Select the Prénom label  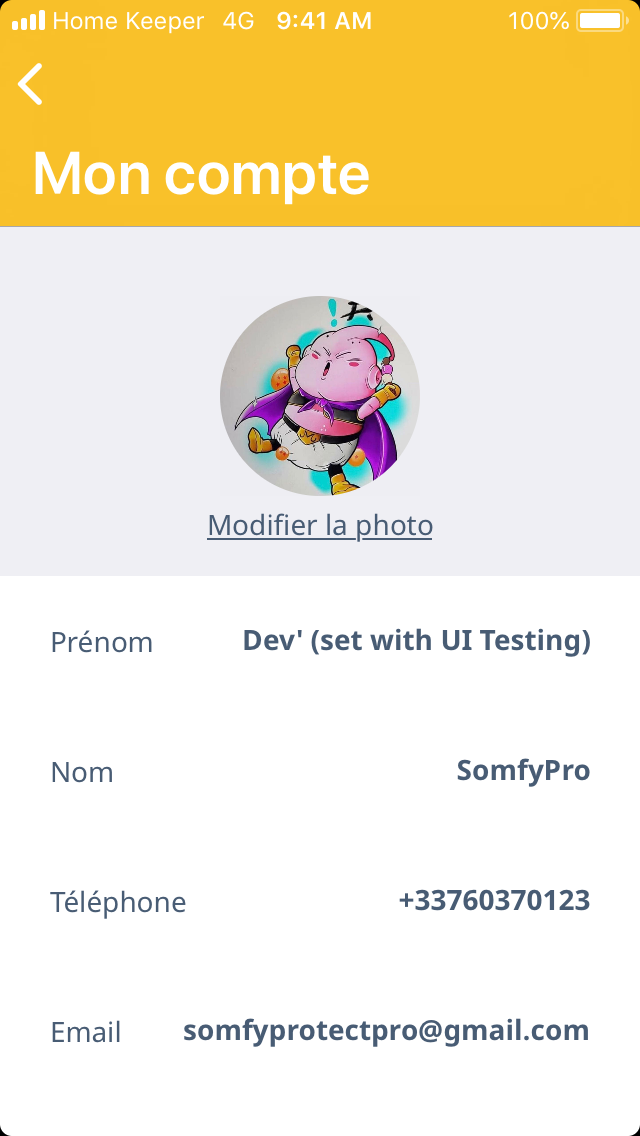(102, 642)
